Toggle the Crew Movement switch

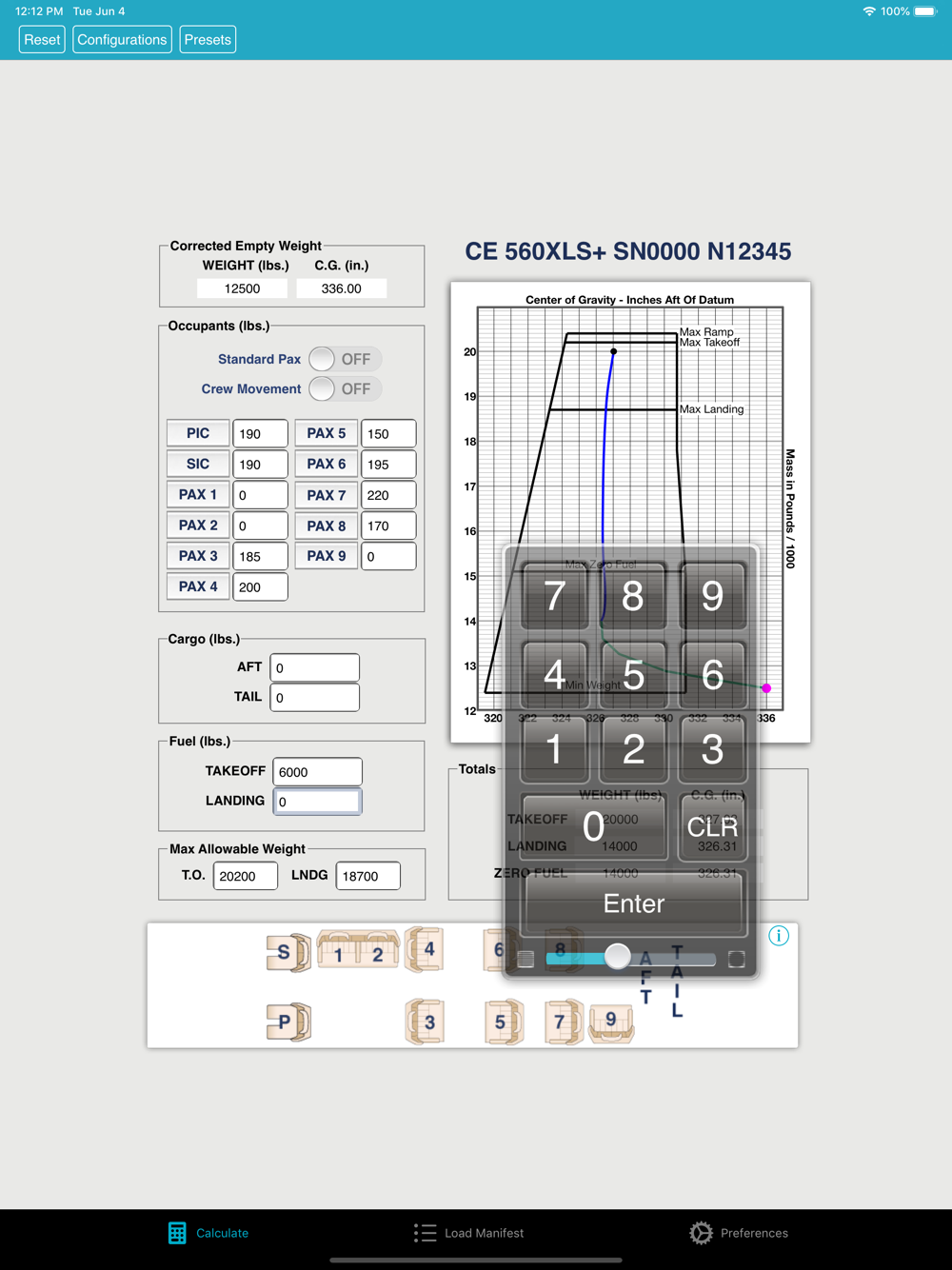tap(345, 388)
